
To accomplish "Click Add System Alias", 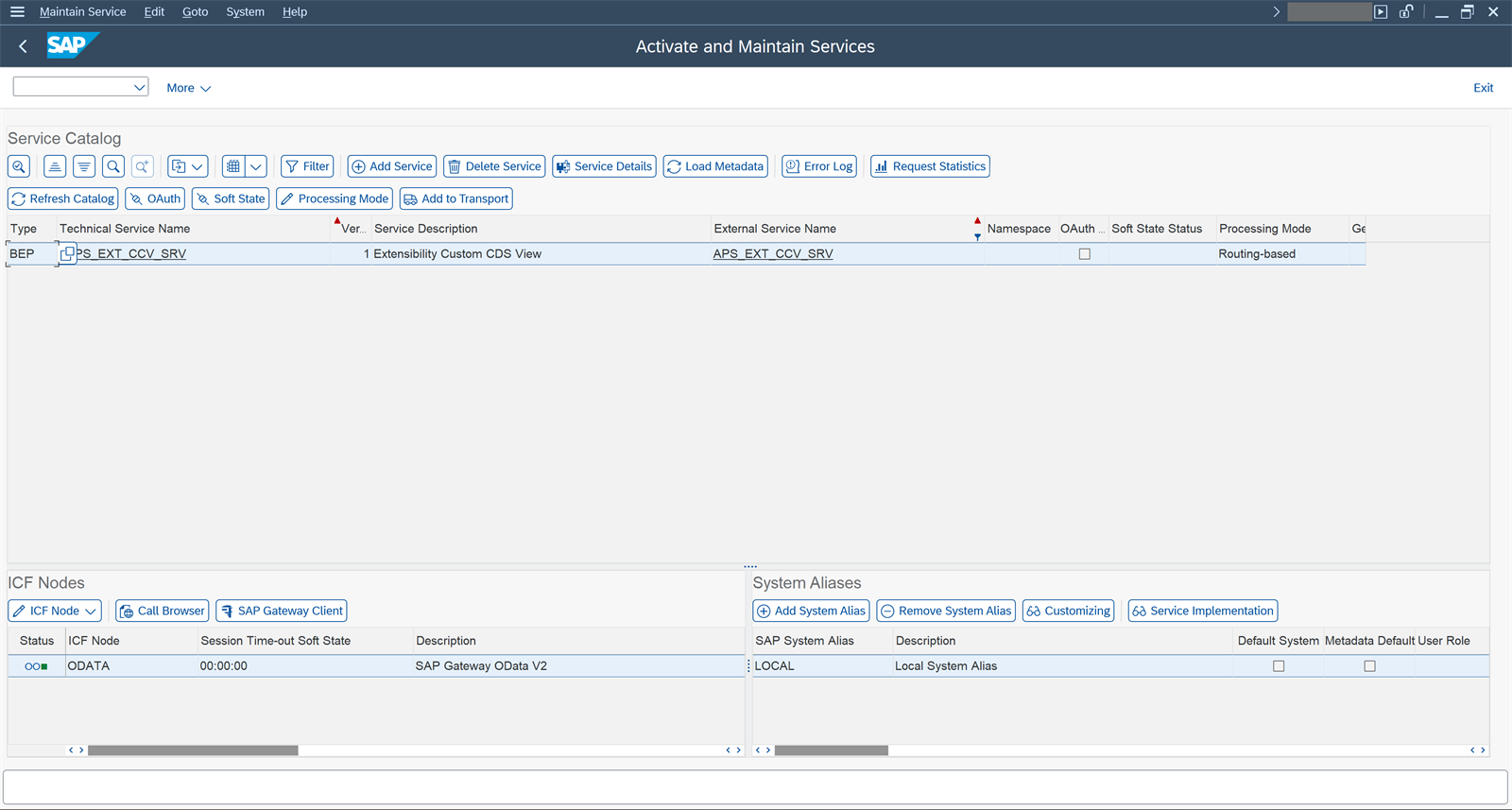I will point(811,611).
